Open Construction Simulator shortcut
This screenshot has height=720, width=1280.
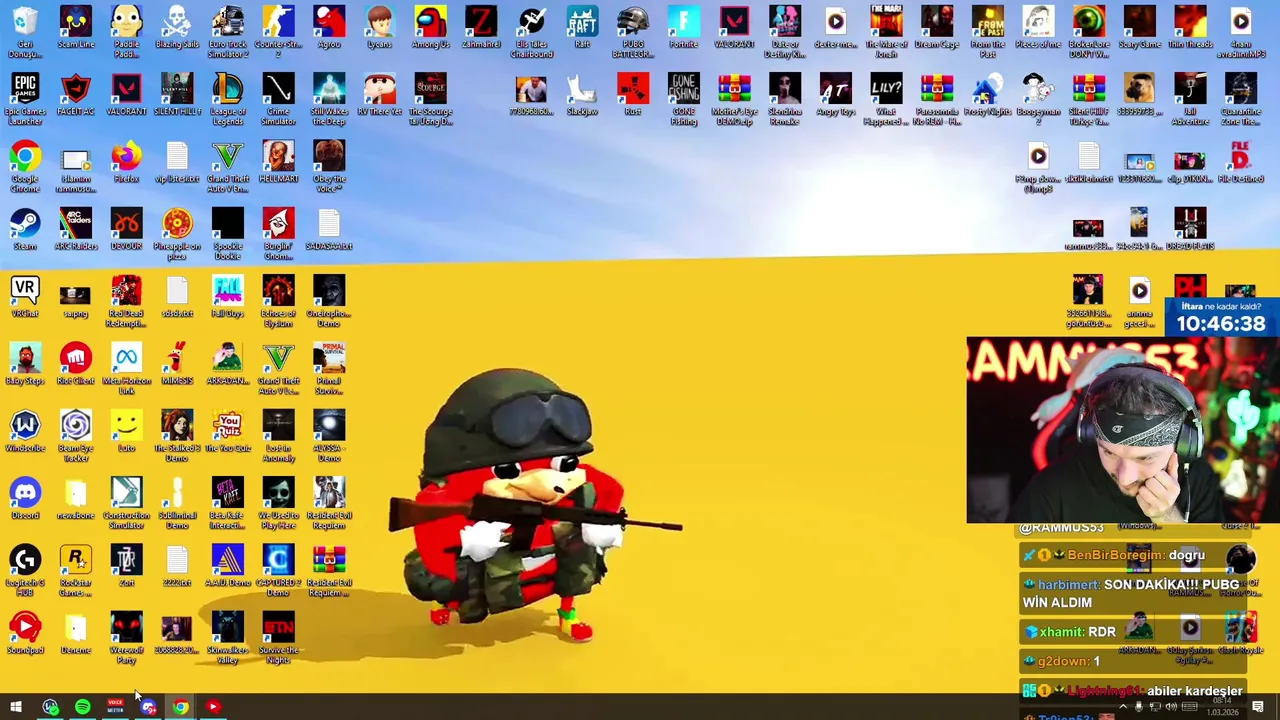(126, 503)
